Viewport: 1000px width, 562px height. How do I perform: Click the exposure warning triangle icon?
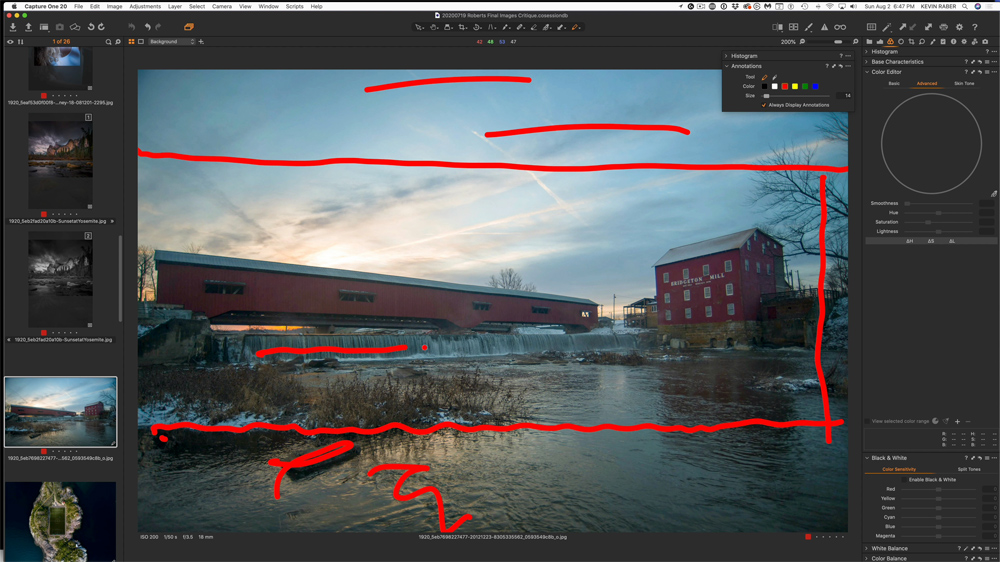coord(824,27)
